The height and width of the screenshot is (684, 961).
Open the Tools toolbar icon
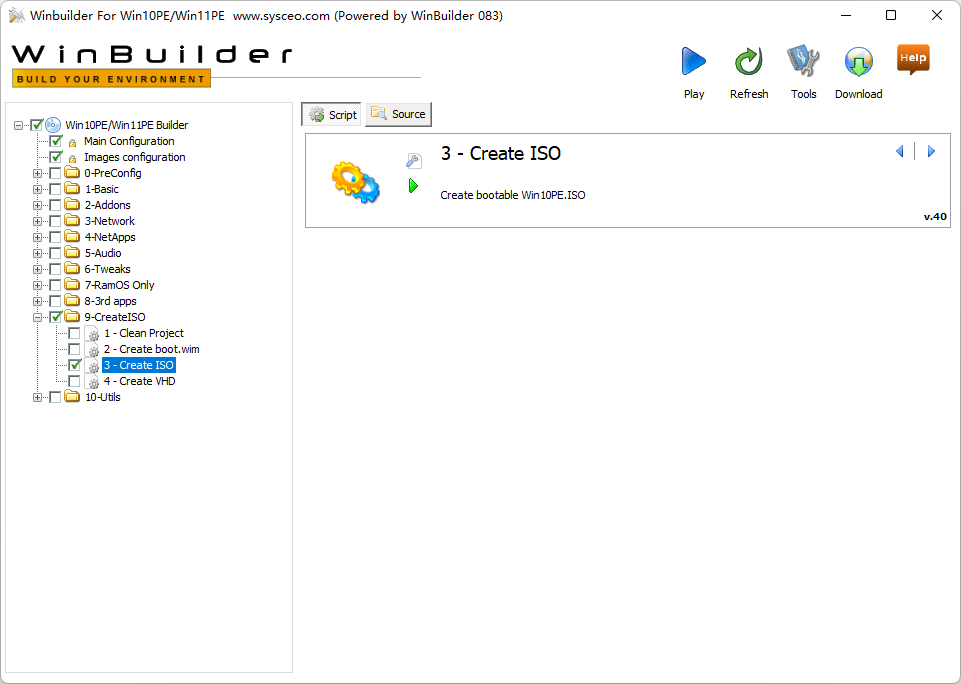803,61
